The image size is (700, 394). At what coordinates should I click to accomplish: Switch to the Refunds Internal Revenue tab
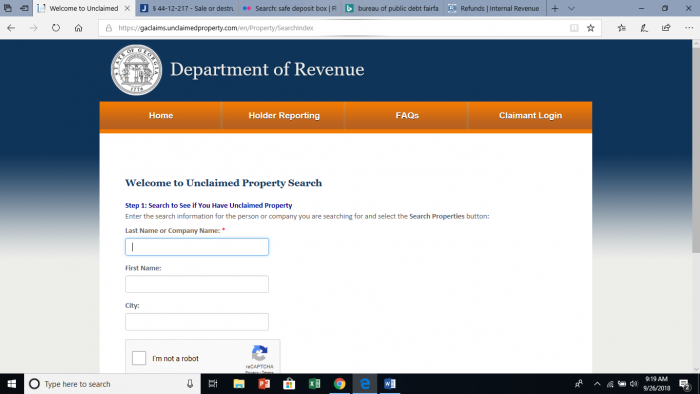coord(495,8)
